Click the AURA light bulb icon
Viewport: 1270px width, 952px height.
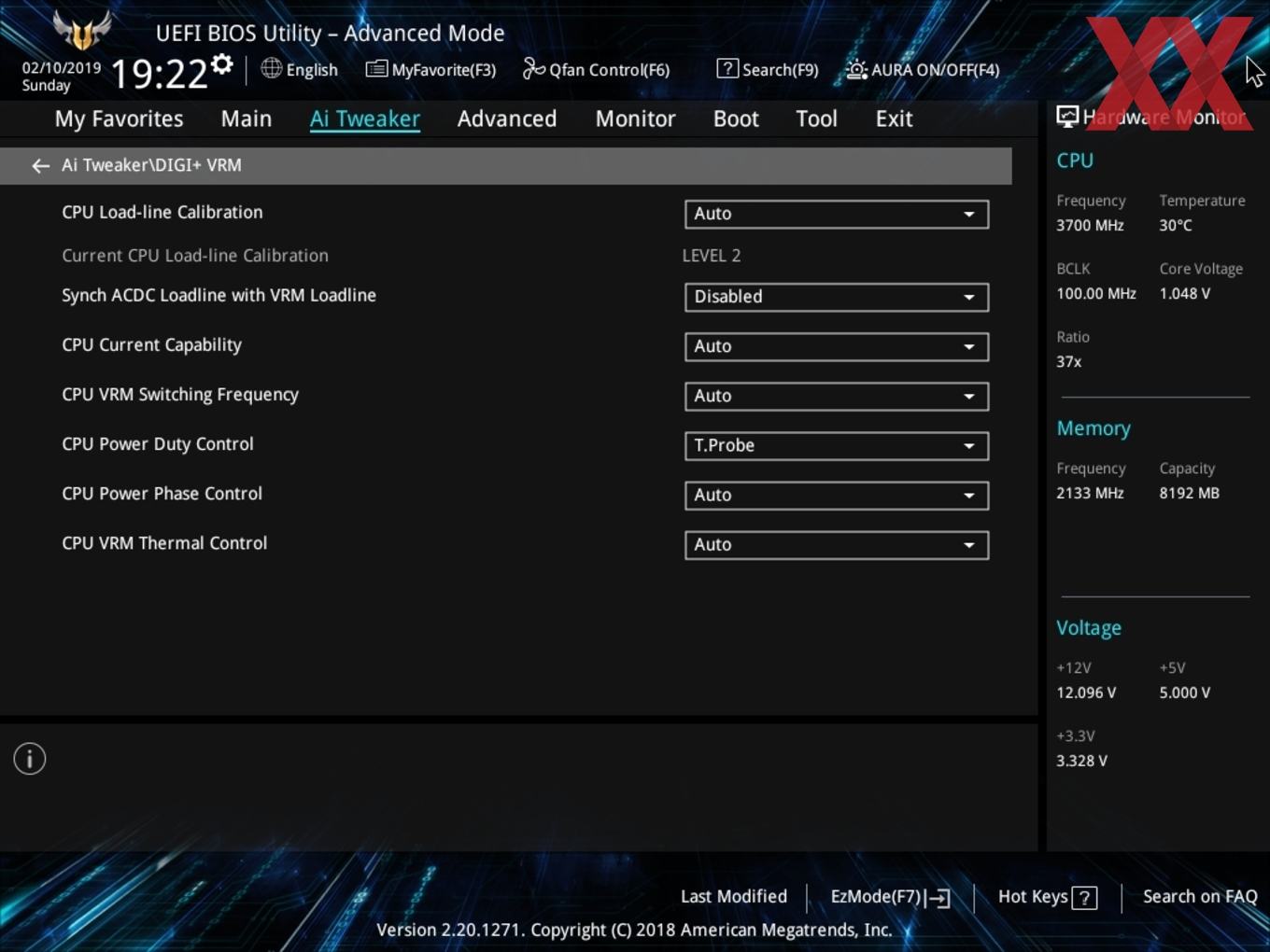point(856,69)
